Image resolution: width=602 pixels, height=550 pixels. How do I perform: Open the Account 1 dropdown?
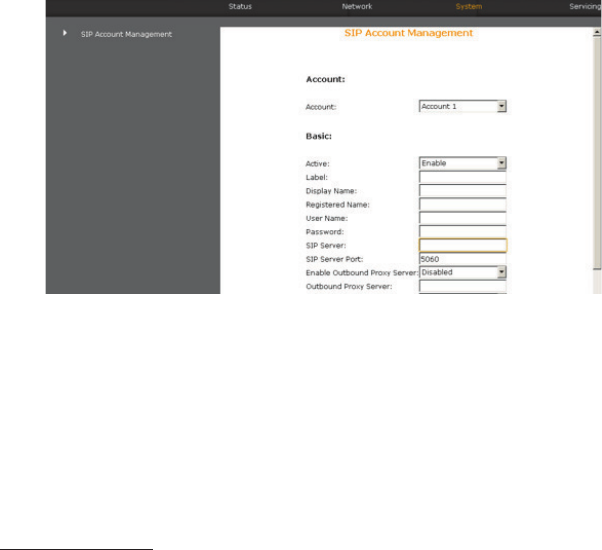(463, 106)
